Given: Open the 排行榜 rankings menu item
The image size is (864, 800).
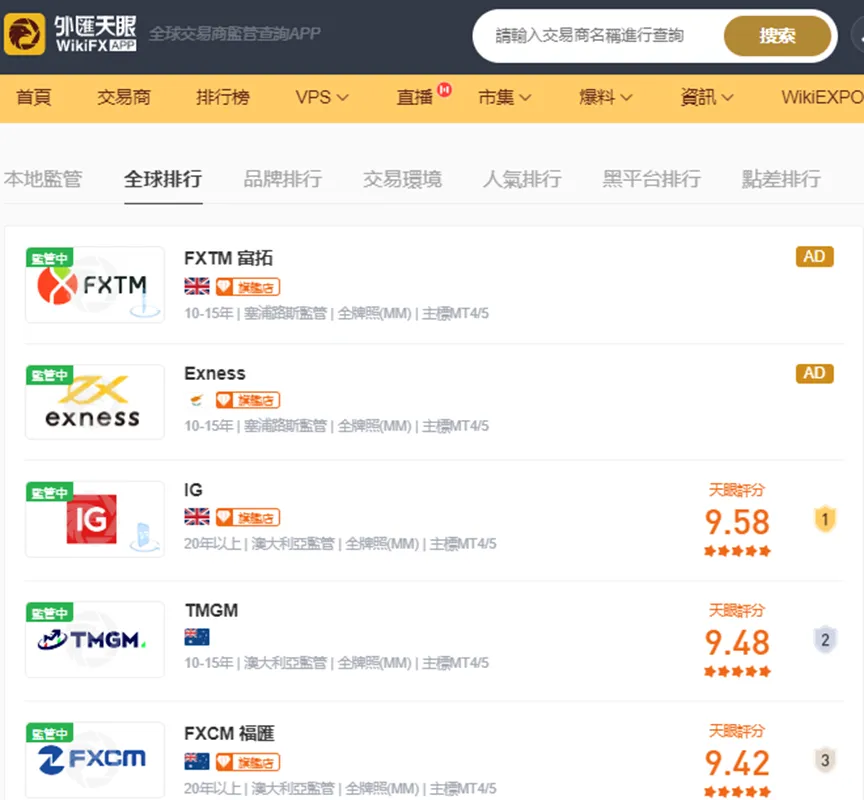Looking at the screenshot, I should pyautogui.click(x=223, y=98).
